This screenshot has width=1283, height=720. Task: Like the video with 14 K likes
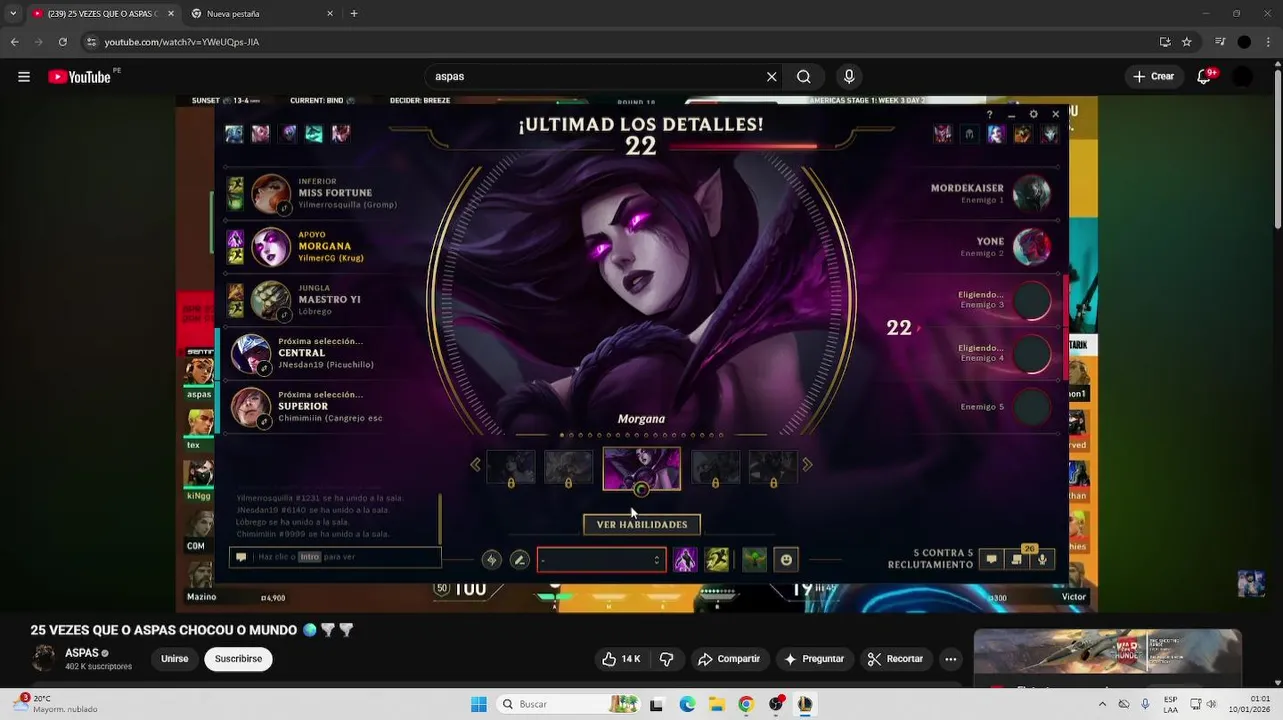(620, 659)
